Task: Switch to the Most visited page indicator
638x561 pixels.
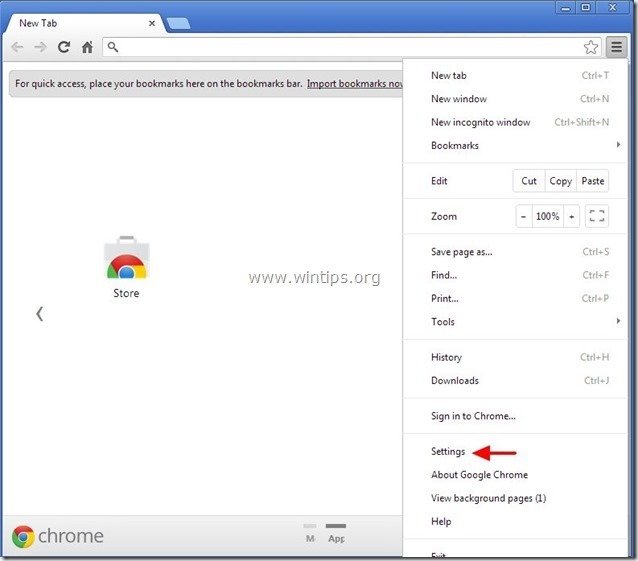Action: pyautogui.click(x=310, y=533)
